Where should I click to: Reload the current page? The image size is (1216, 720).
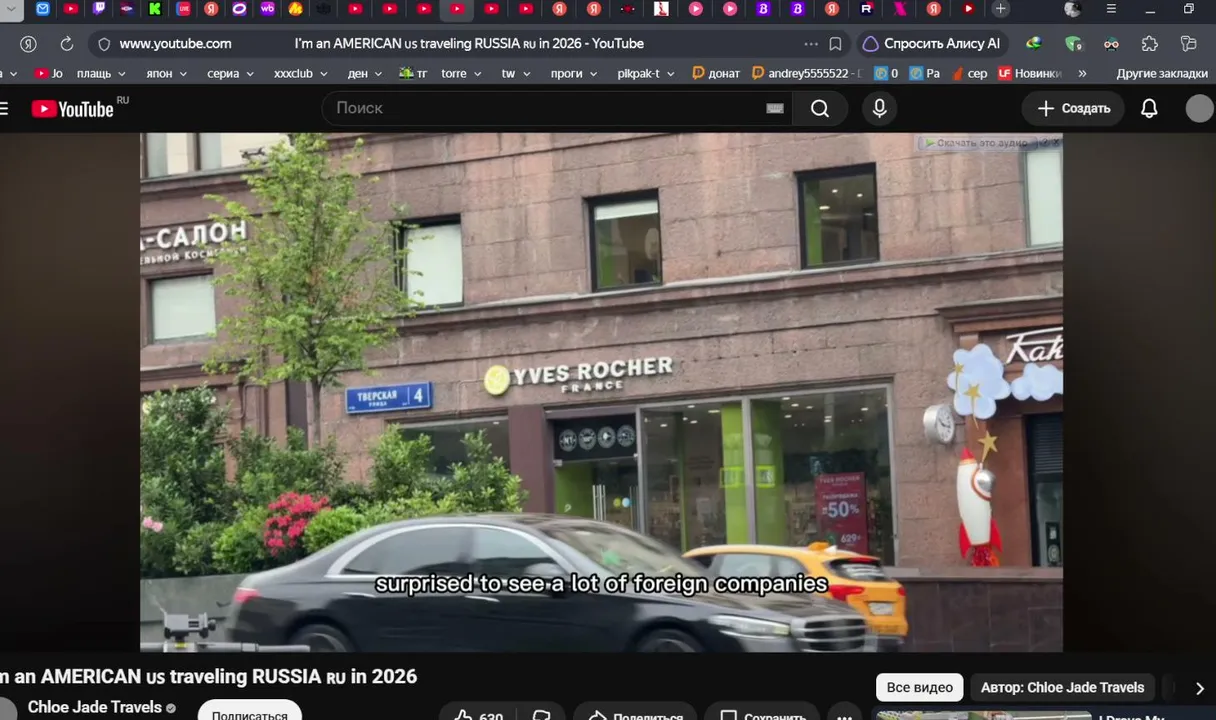coord(67,44)
